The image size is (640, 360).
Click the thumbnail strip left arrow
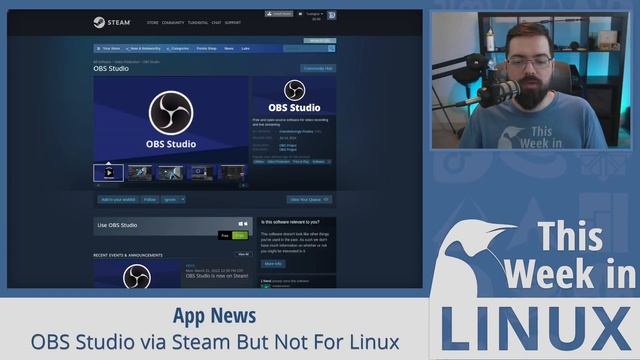[x=98, y=185]
